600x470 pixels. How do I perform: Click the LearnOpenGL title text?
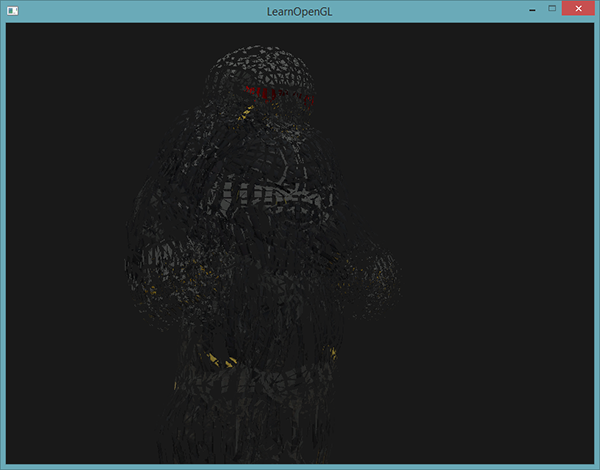coord(299,10)
